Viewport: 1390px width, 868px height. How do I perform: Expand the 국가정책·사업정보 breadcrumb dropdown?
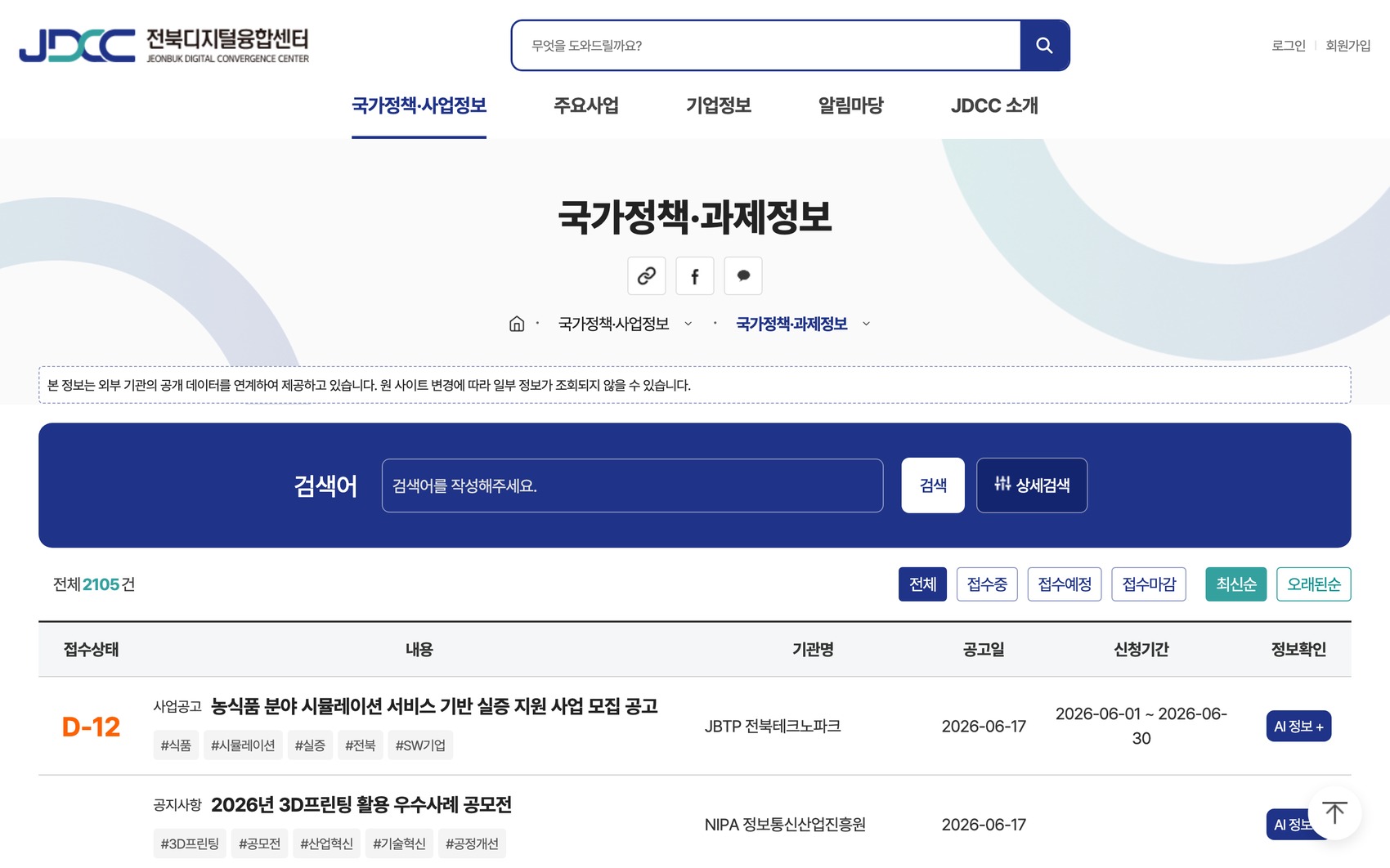tap(625, 324)
